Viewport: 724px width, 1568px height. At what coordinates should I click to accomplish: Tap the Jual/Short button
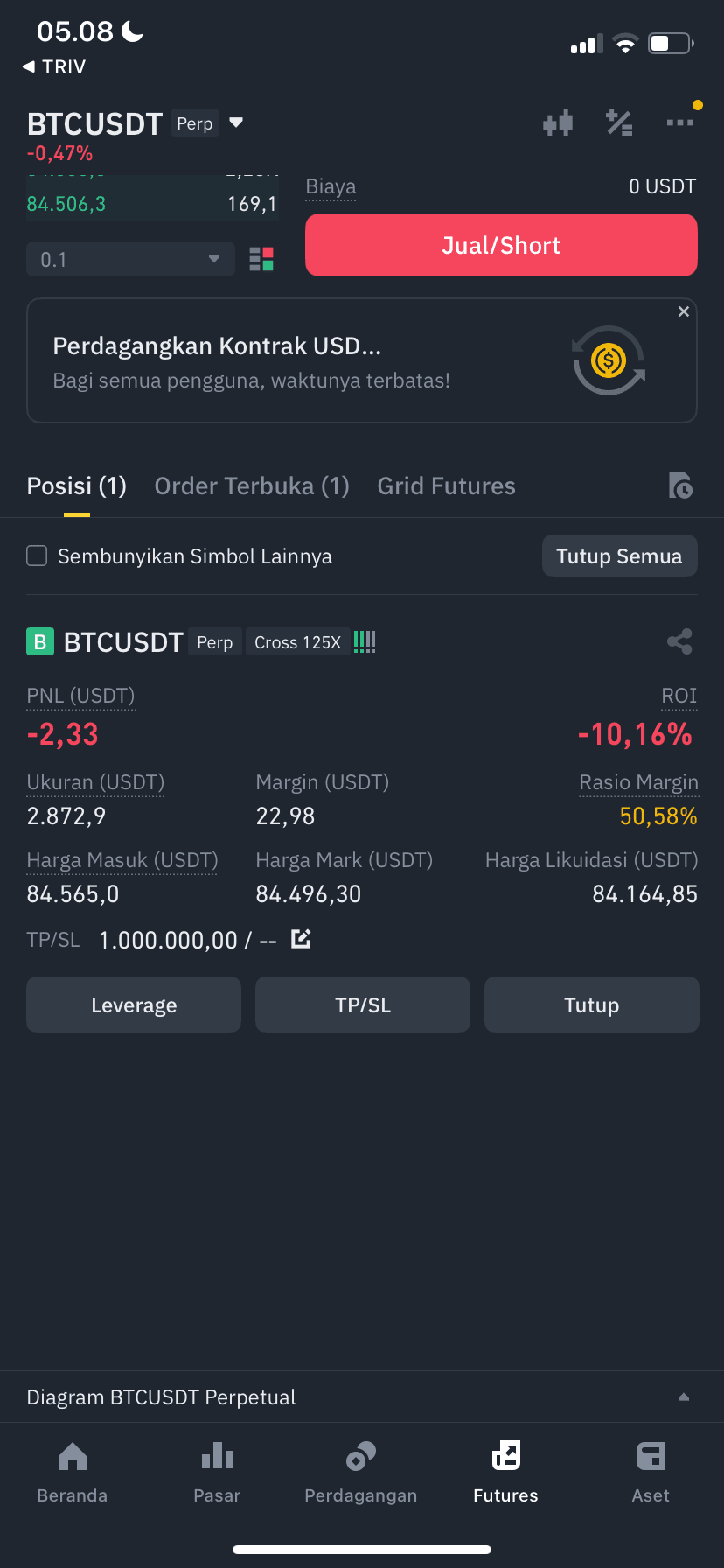[501, 245]
